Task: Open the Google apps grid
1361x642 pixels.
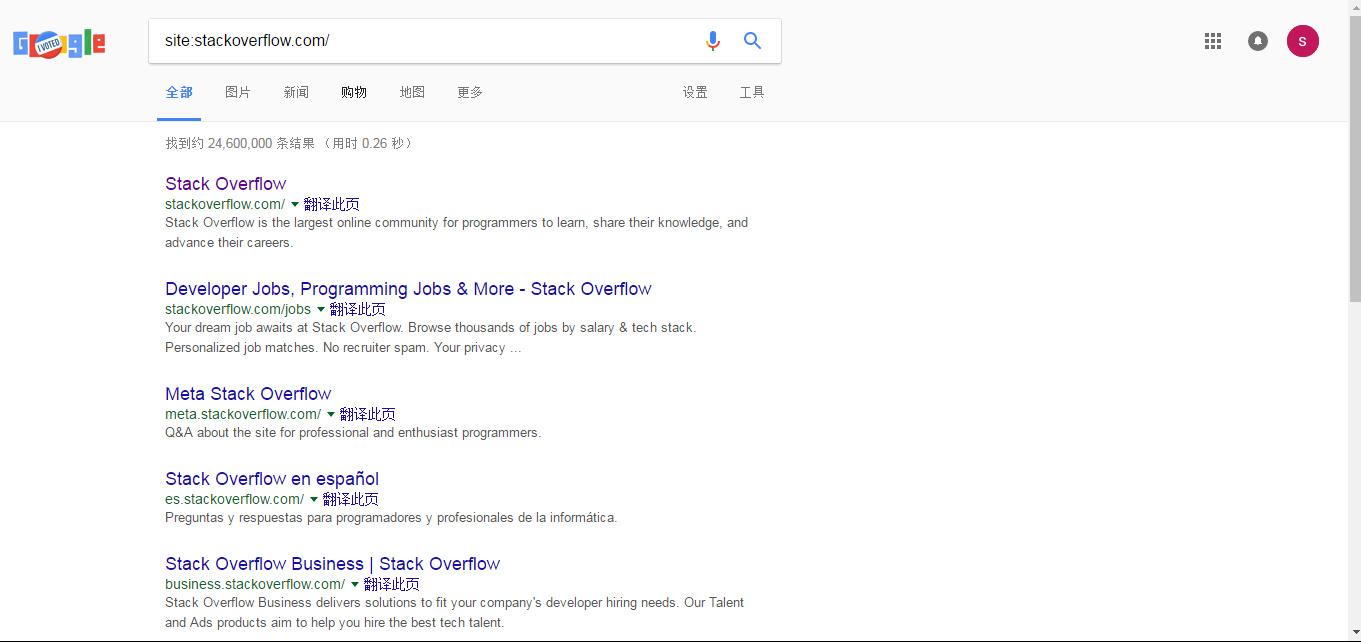Action: 1213,41
